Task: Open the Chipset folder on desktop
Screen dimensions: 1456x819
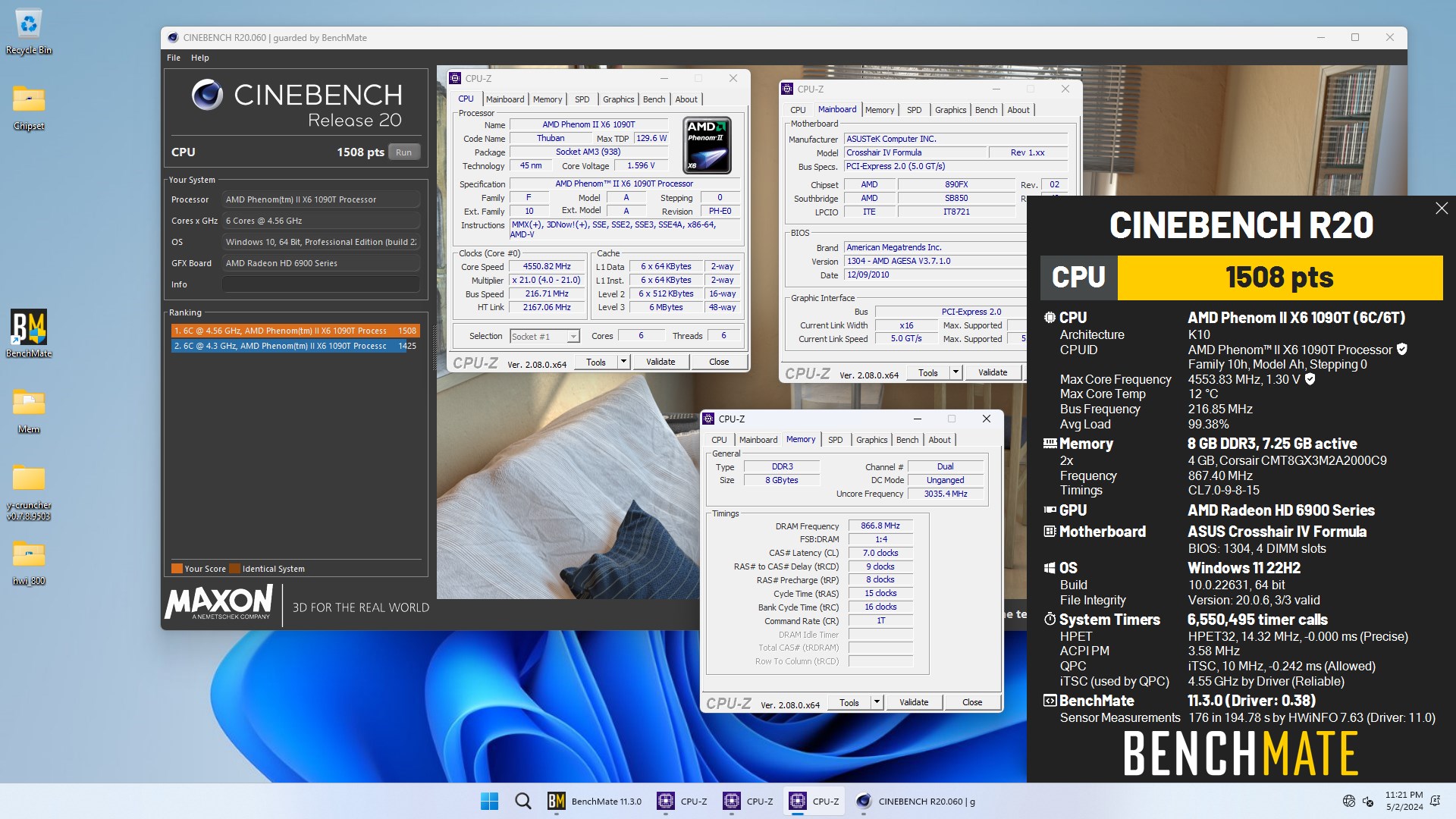Action: 29,108
